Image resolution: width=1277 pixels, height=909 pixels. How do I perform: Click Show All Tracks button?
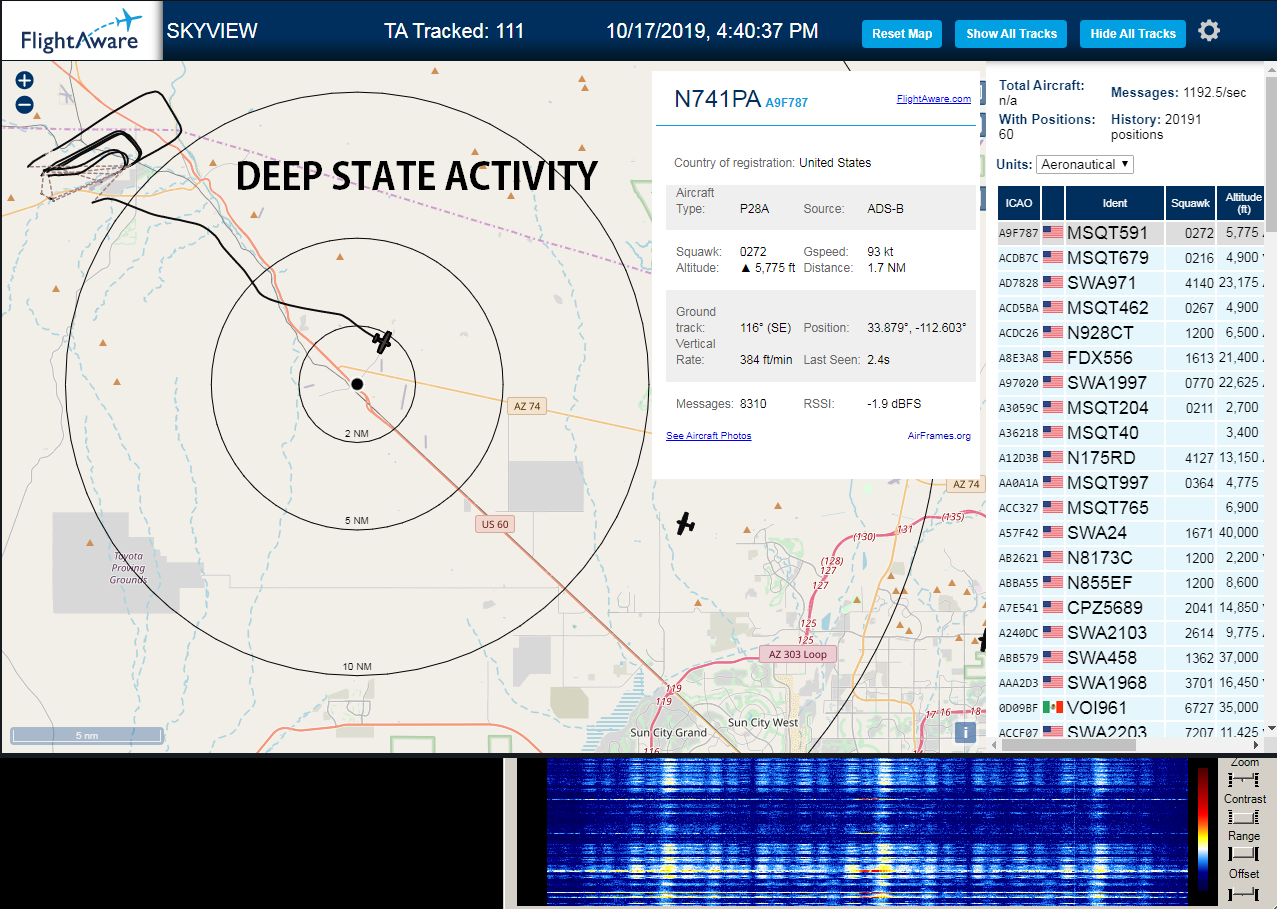coord(1011,34)
